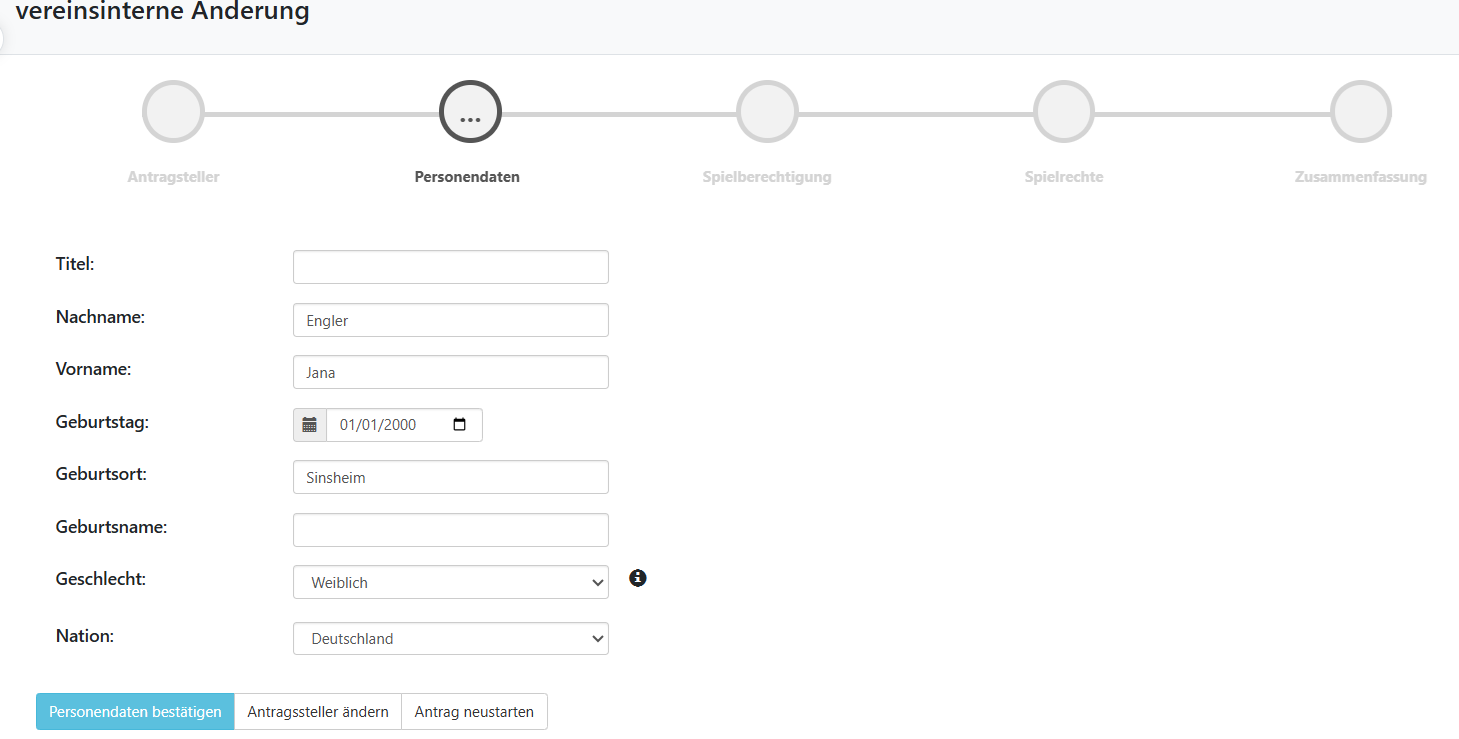Click the Antragssteller ändern button
The image size is (1459, 739).
[318, 712]
